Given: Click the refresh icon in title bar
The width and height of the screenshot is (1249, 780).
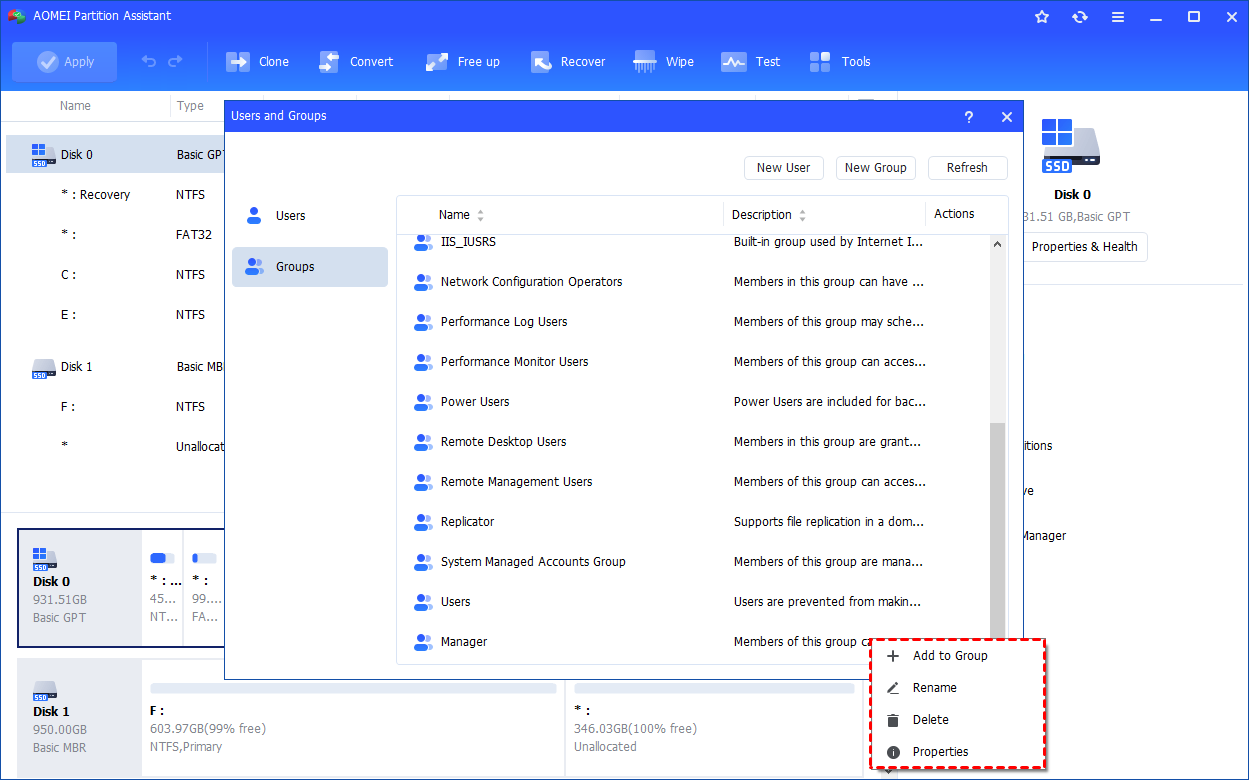Looking at the screenshot, I should coord(1080,16).
